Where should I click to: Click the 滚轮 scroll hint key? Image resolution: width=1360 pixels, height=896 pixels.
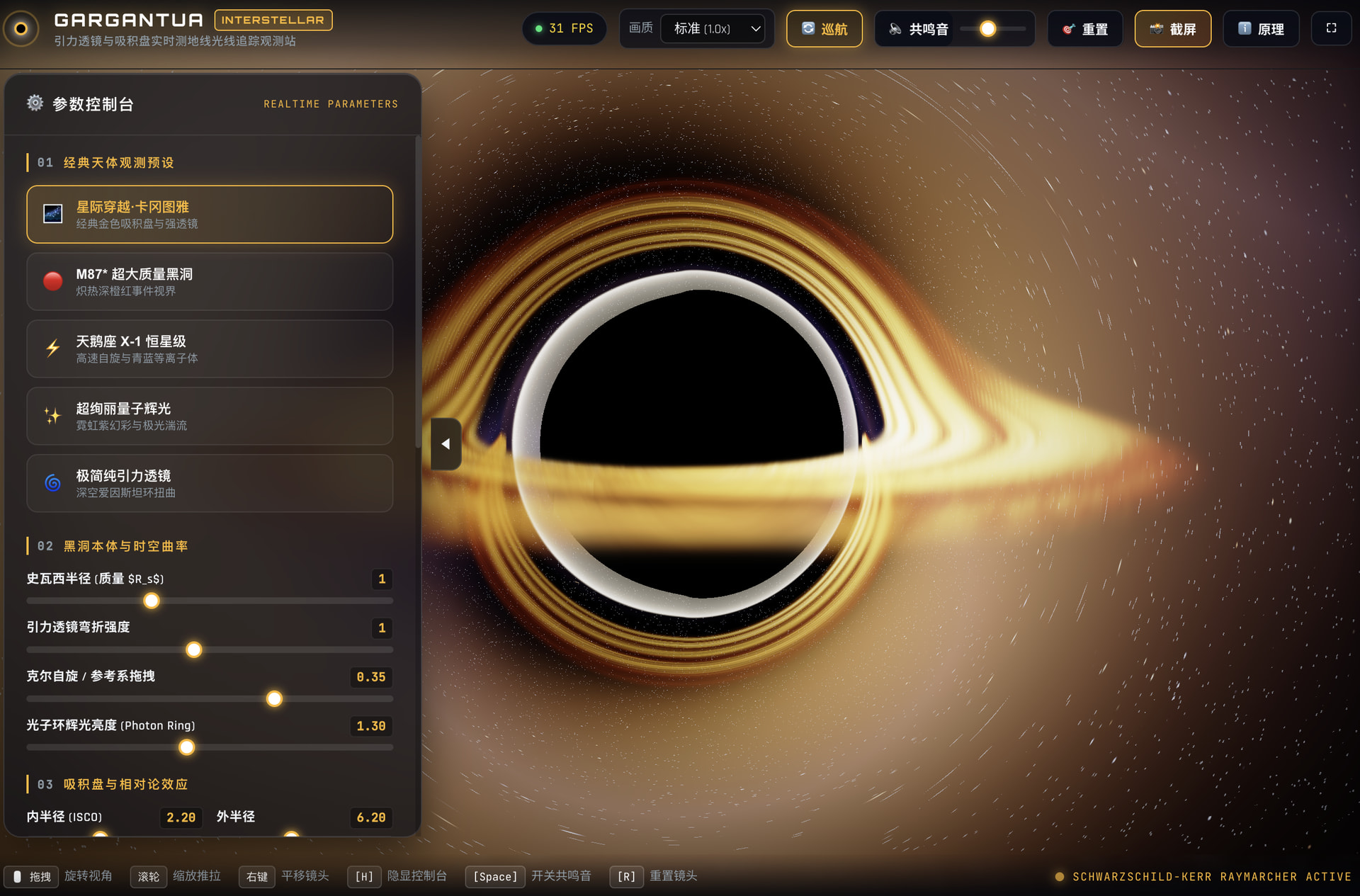coord(148,876)
